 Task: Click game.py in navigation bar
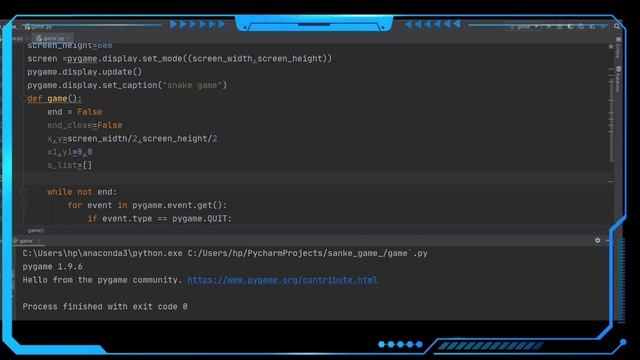(38, 27)
